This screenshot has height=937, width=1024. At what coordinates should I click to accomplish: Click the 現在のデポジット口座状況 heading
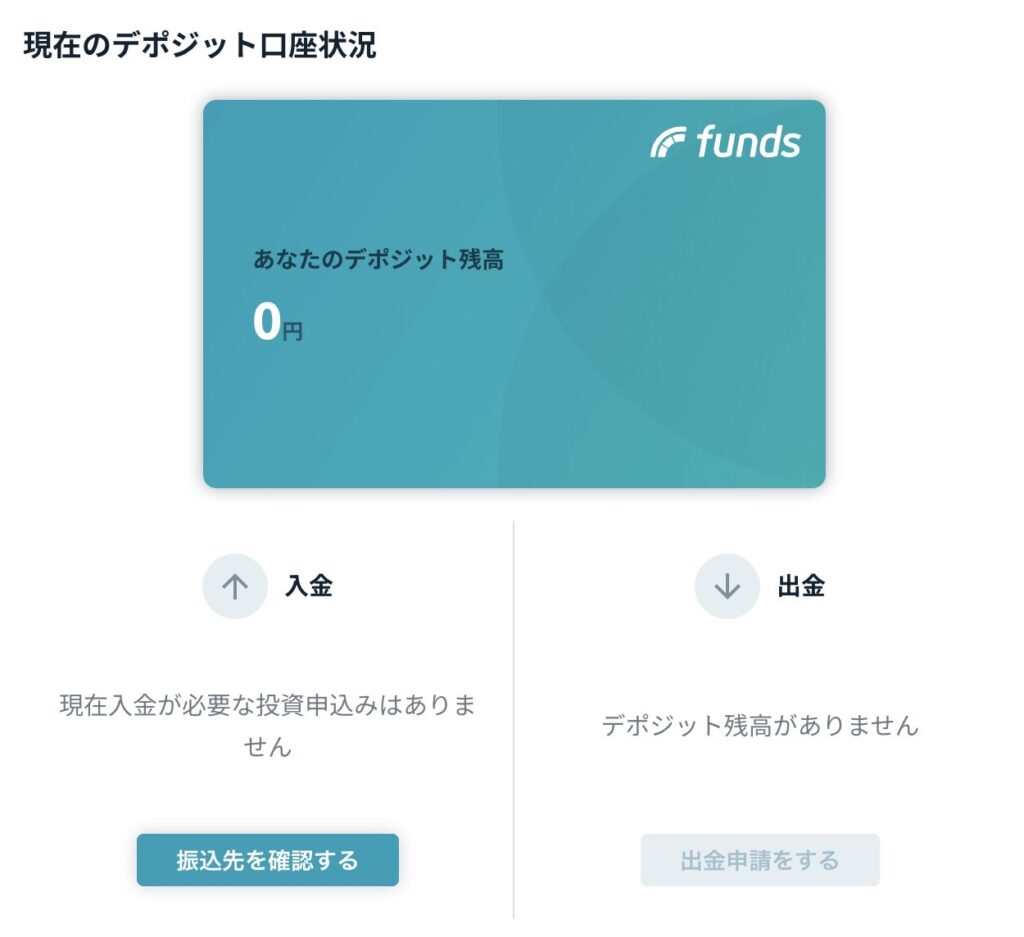pyautogui.click(x=200, y=46)
